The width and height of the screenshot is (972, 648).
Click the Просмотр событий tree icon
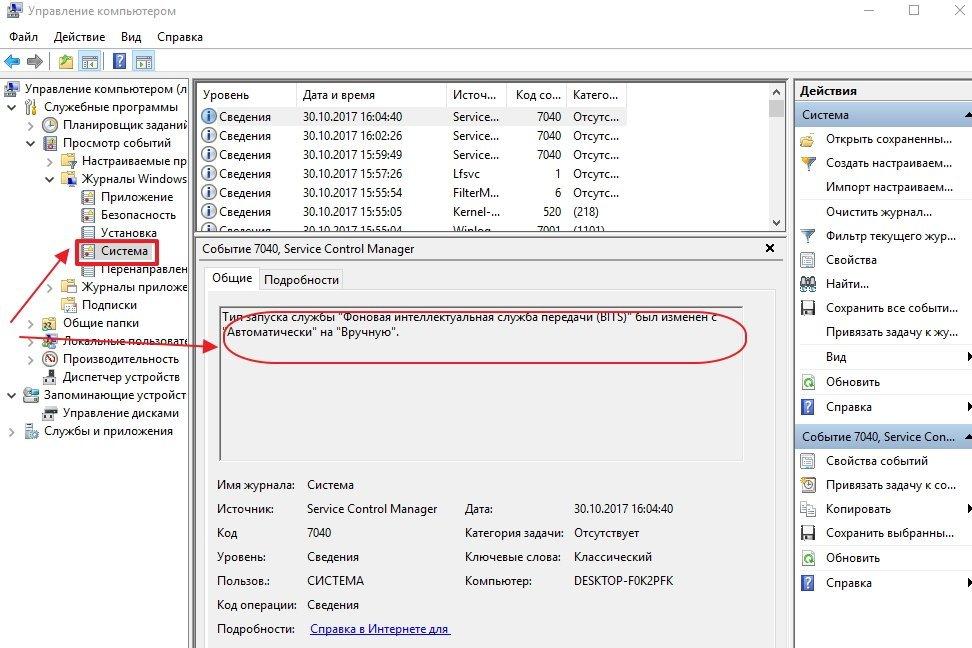(50, 143)
